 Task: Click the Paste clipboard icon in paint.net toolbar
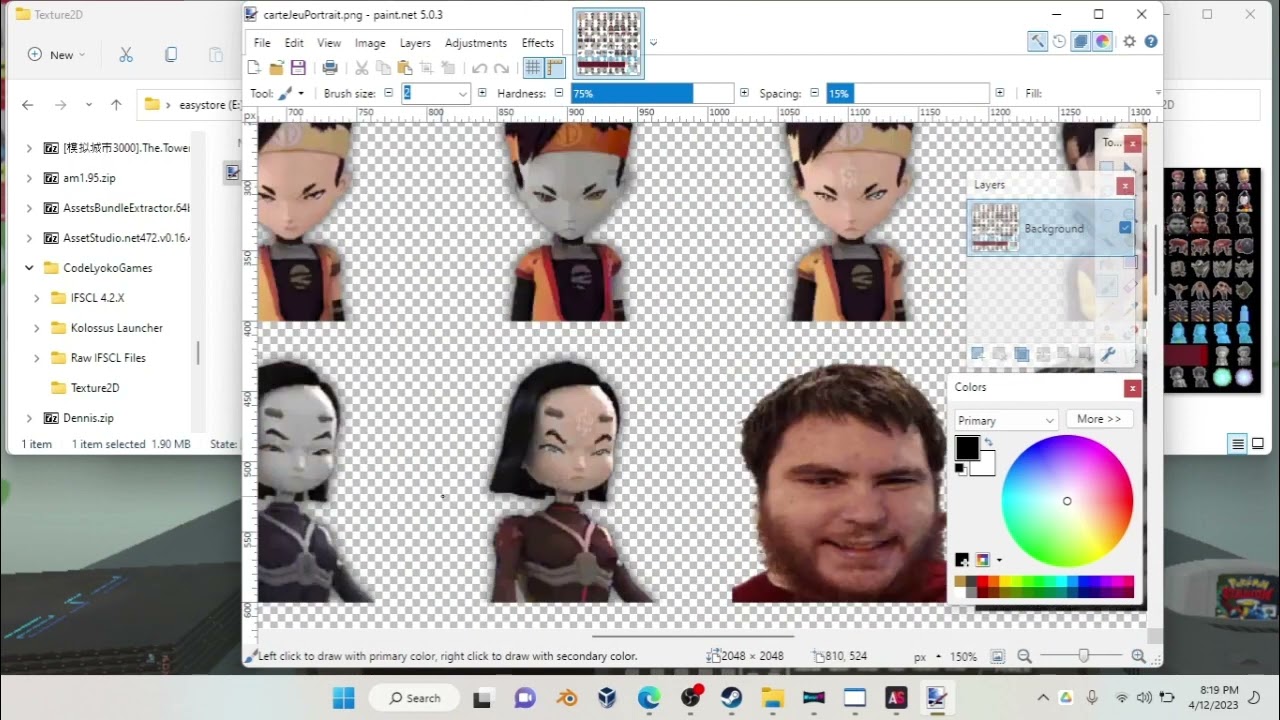click(x=405, y=68)
